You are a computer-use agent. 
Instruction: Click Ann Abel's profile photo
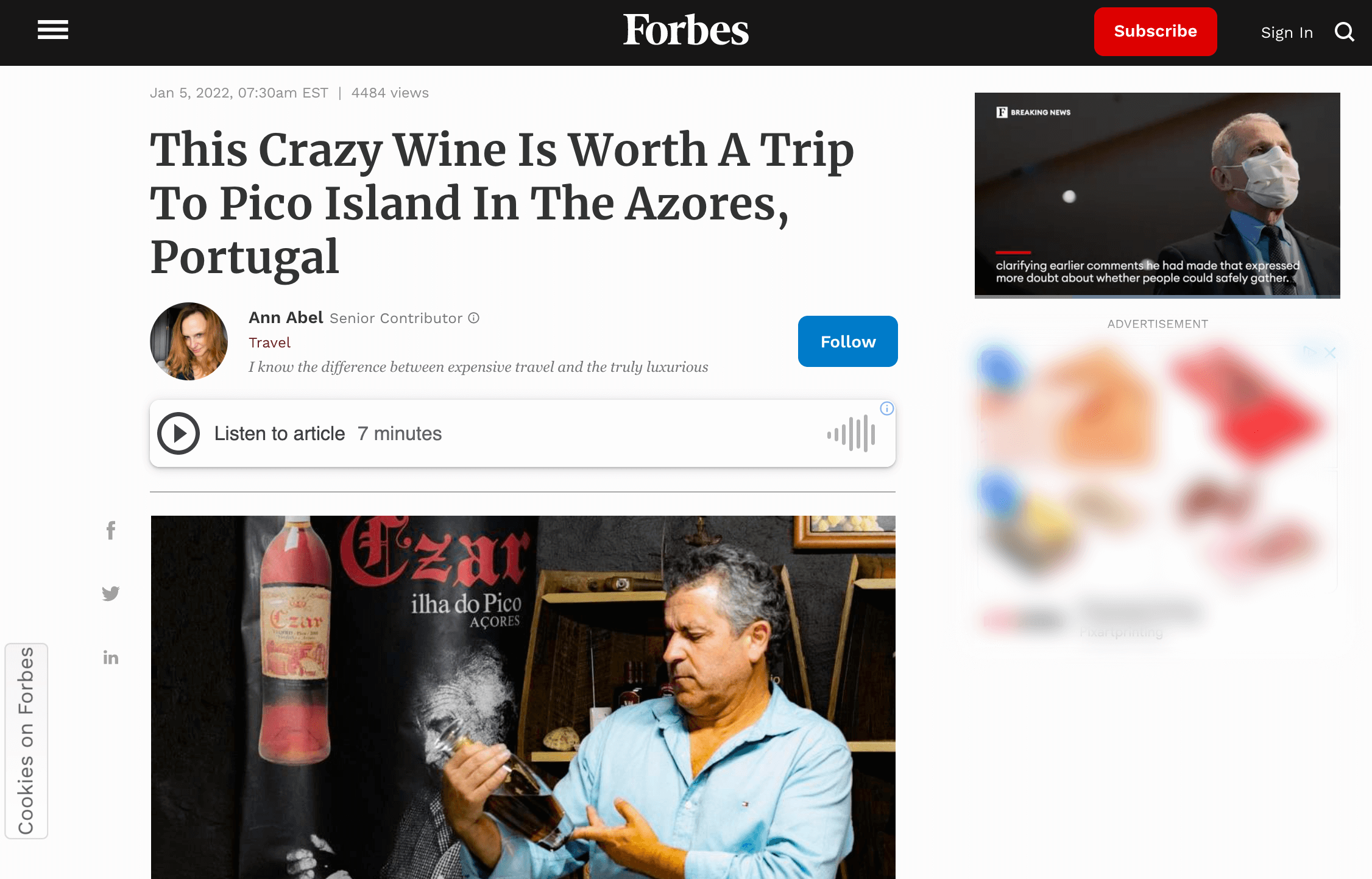point(189,341)
